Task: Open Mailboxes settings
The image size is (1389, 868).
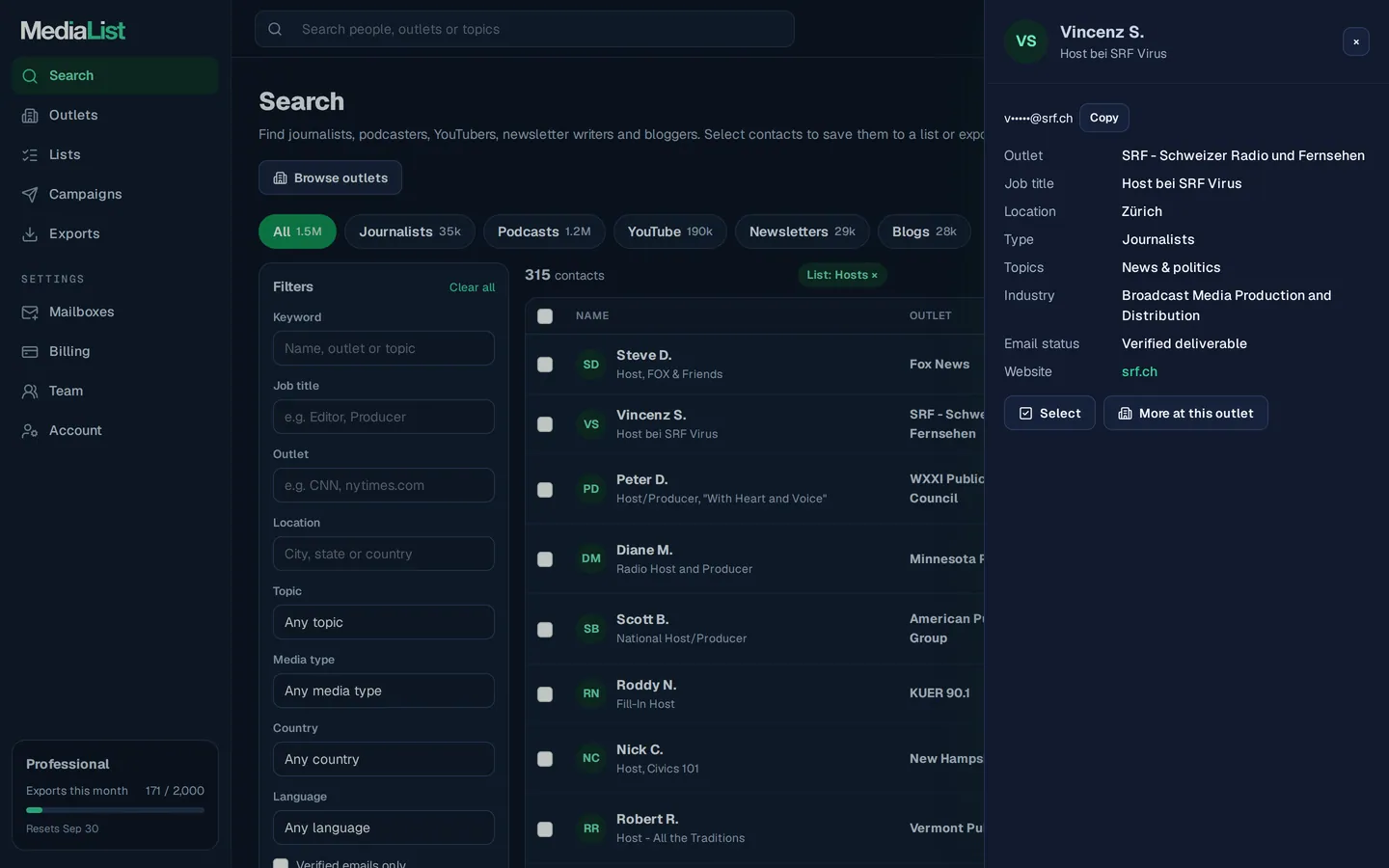Action: (115, 312)
